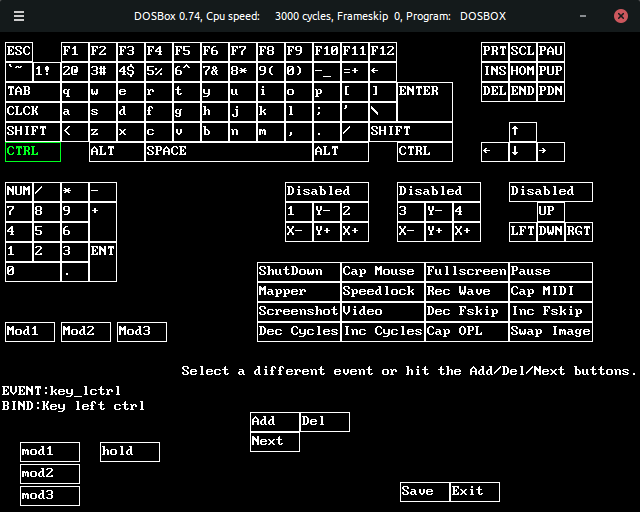The height and width of the screenshot is (512, 640).
Task: Select the Mod2 modifier event
Action: (86, 332)
